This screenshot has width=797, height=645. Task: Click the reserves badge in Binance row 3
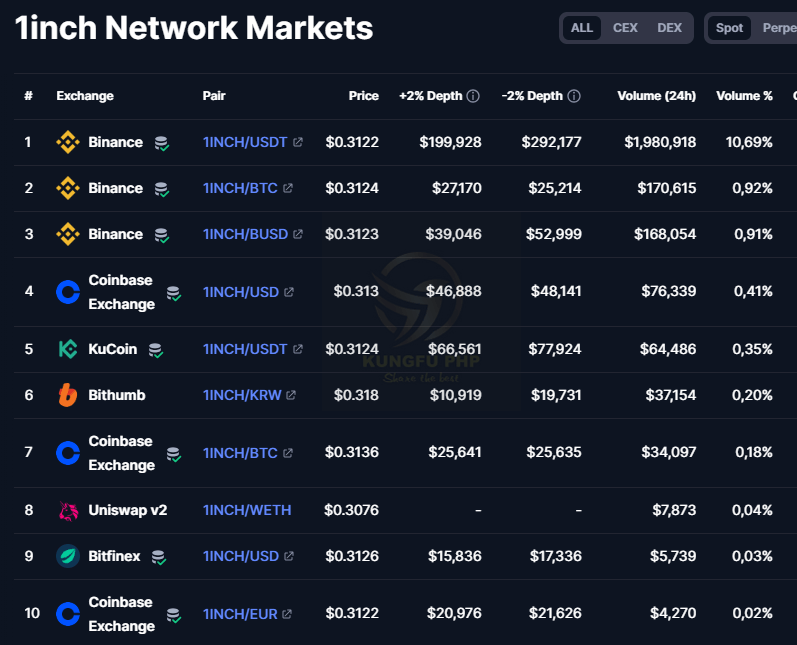(162, 235)
